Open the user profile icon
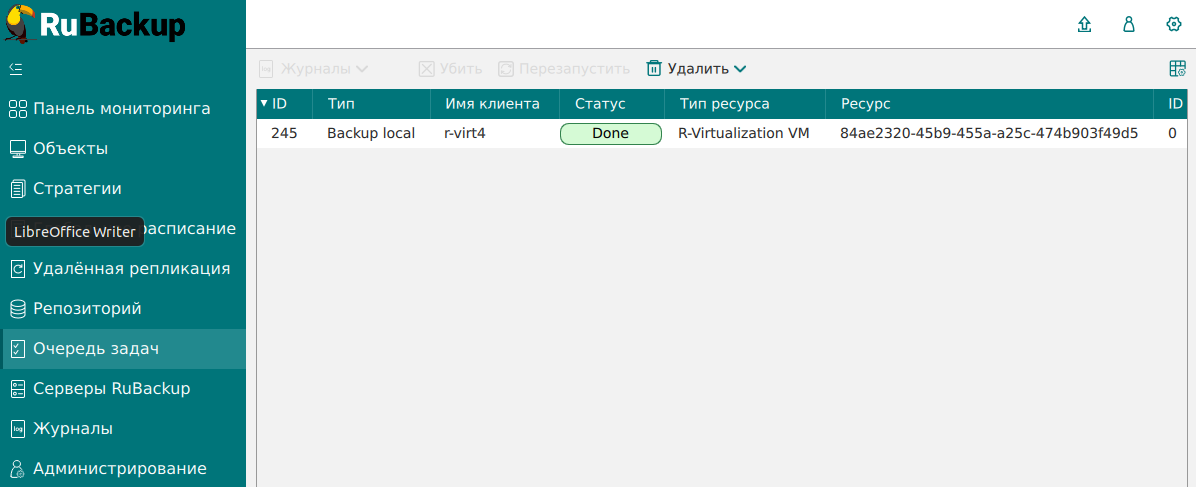 click(x=1129, y=25)
